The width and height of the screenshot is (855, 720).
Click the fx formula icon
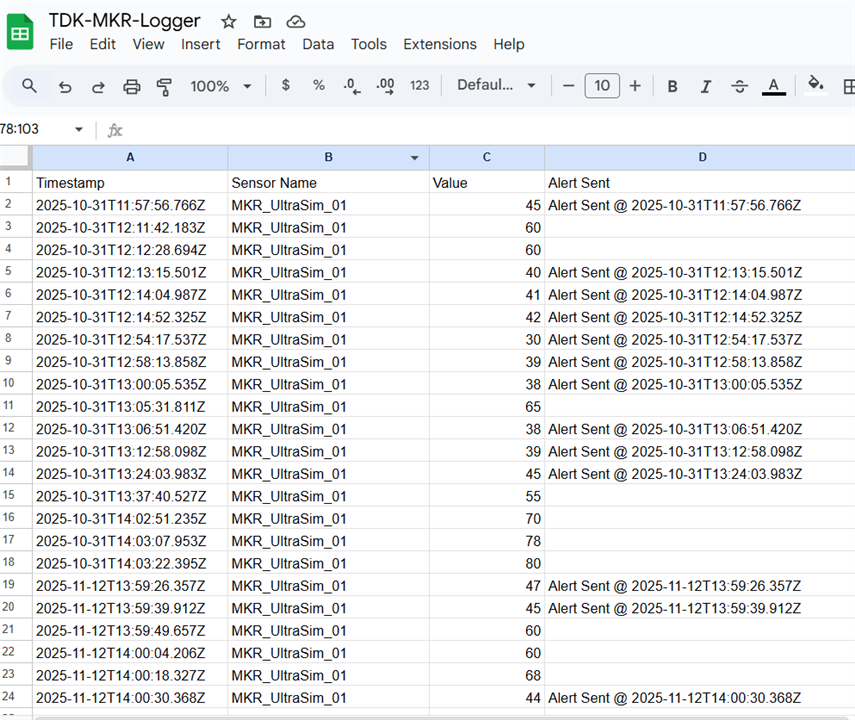coord(115,130)
